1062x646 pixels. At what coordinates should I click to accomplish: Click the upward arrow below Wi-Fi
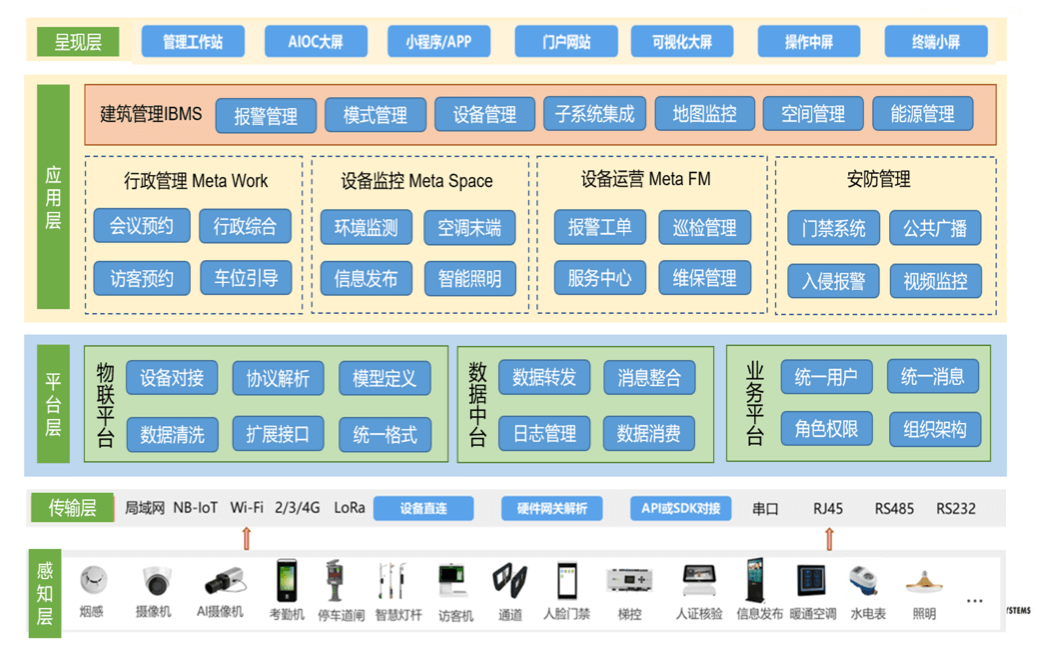click(247, 539)
